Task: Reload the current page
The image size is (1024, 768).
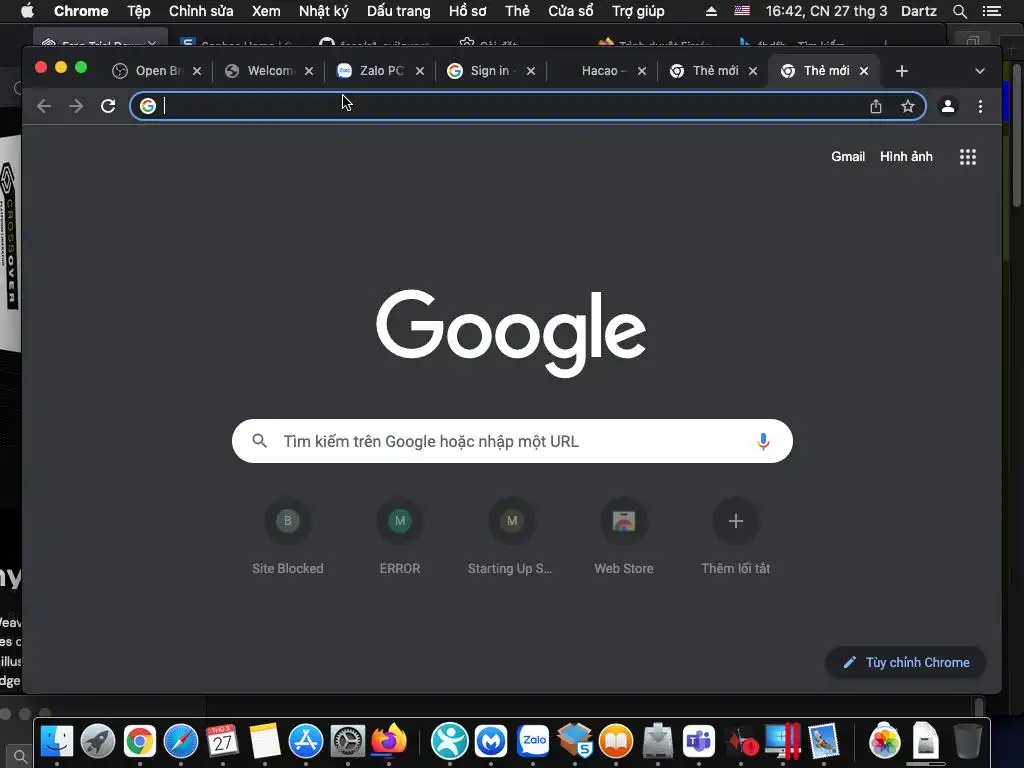Action: [108, 106]
